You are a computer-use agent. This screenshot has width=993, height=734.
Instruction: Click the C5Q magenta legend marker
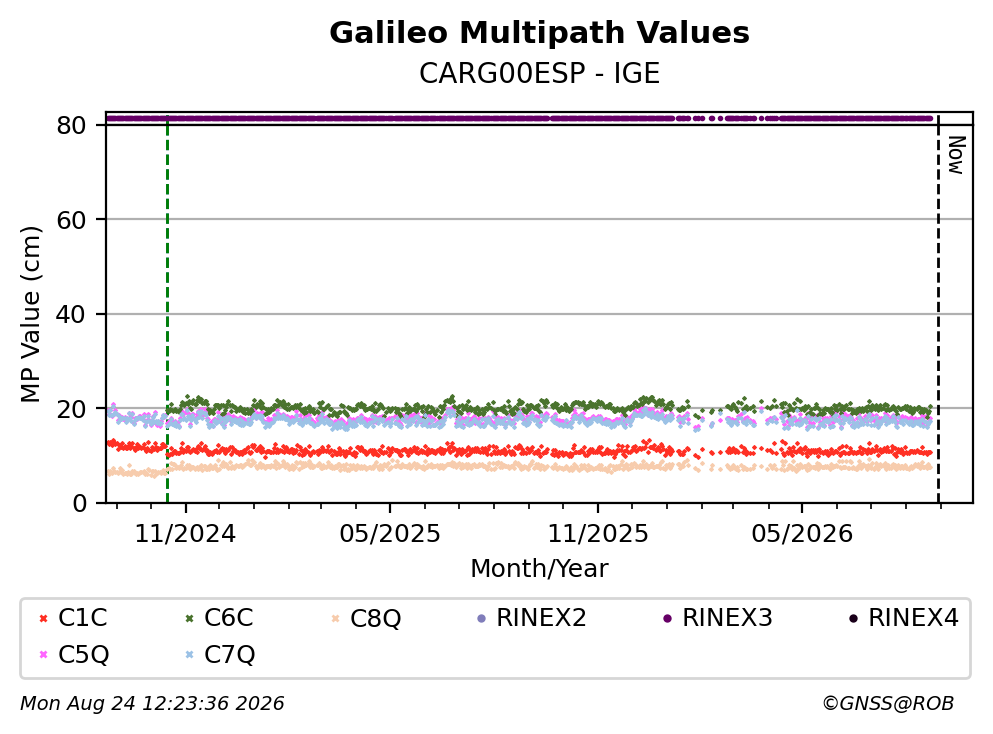[x=43, y=655]
